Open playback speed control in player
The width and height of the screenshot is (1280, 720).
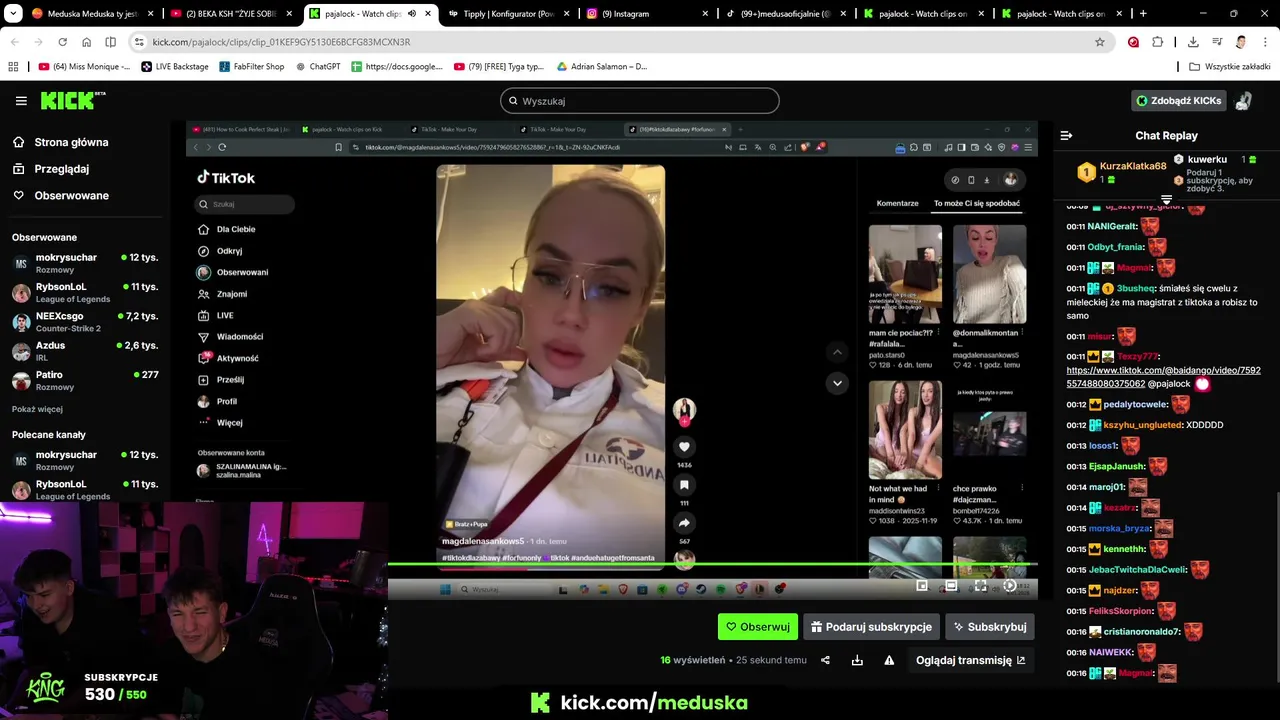pyautogui.click(x=1010, y=586)
